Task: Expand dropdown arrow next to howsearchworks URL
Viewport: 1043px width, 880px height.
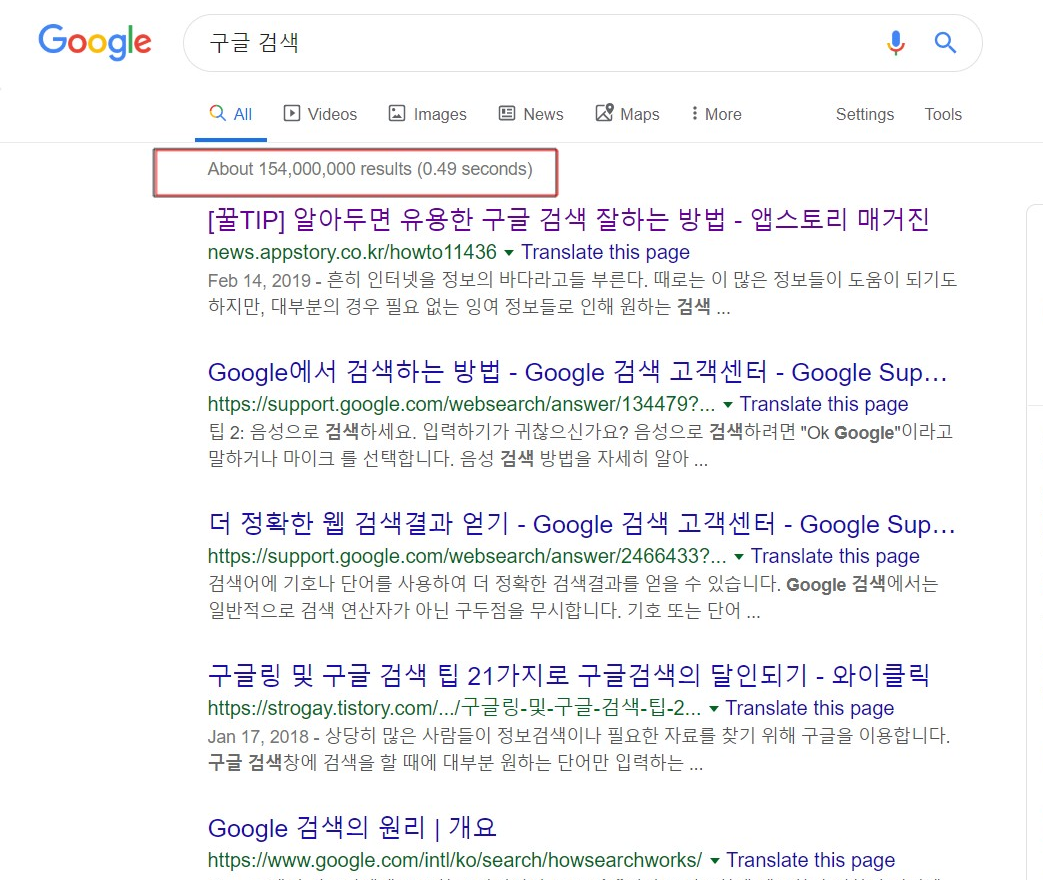Action: click(x=715, y=861)
